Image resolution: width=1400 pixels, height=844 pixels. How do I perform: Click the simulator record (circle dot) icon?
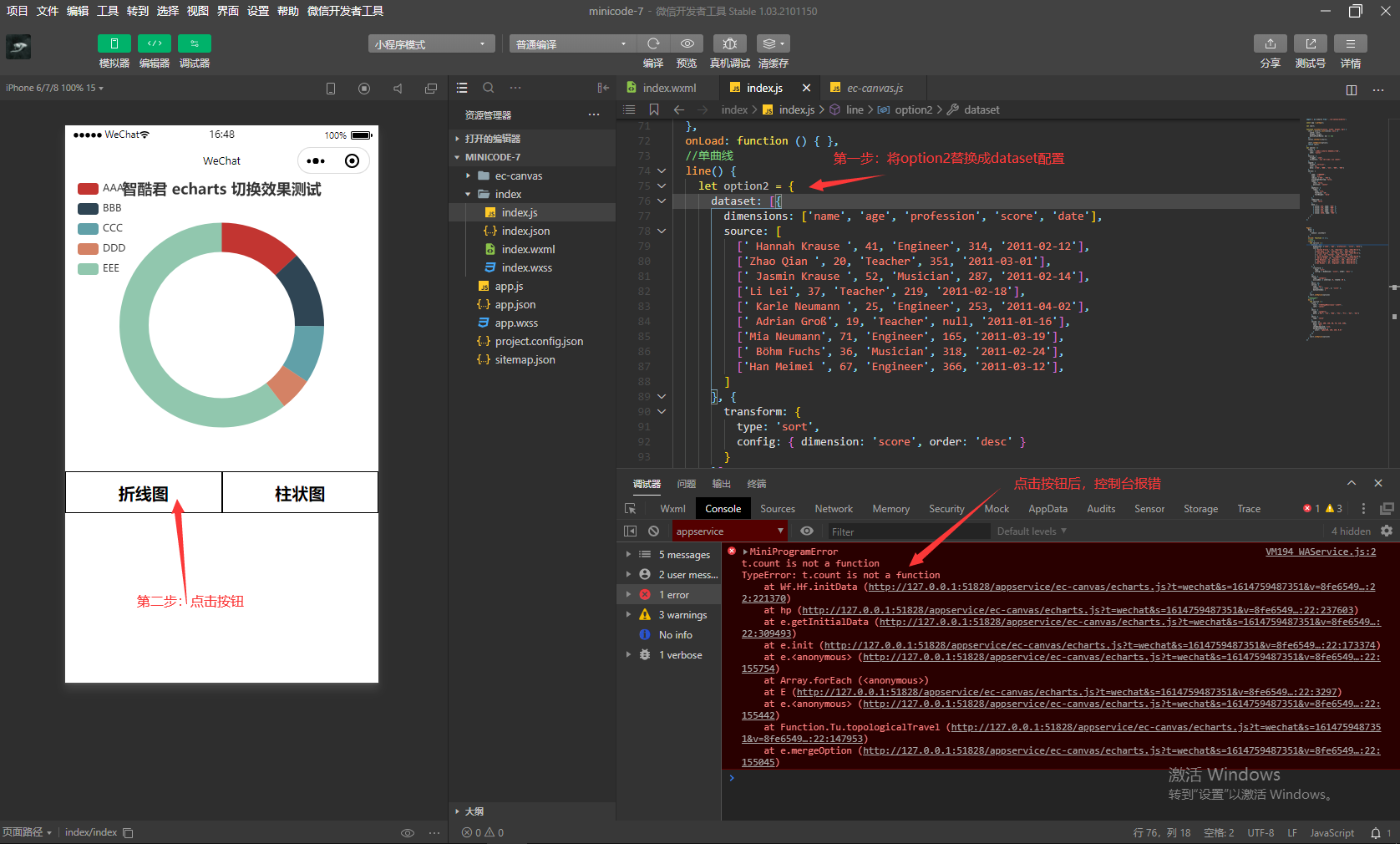coord(364,88)
